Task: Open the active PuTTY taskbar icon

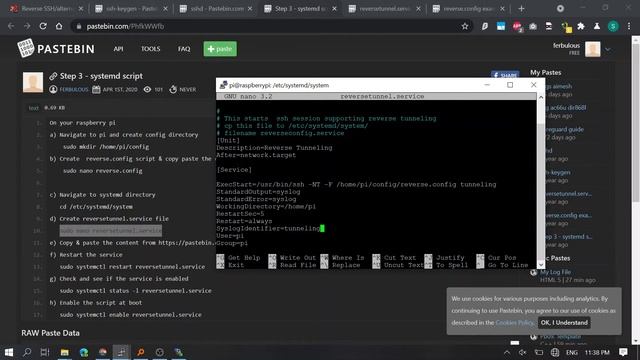Action: pyautogui.click(x=121, y=352)
